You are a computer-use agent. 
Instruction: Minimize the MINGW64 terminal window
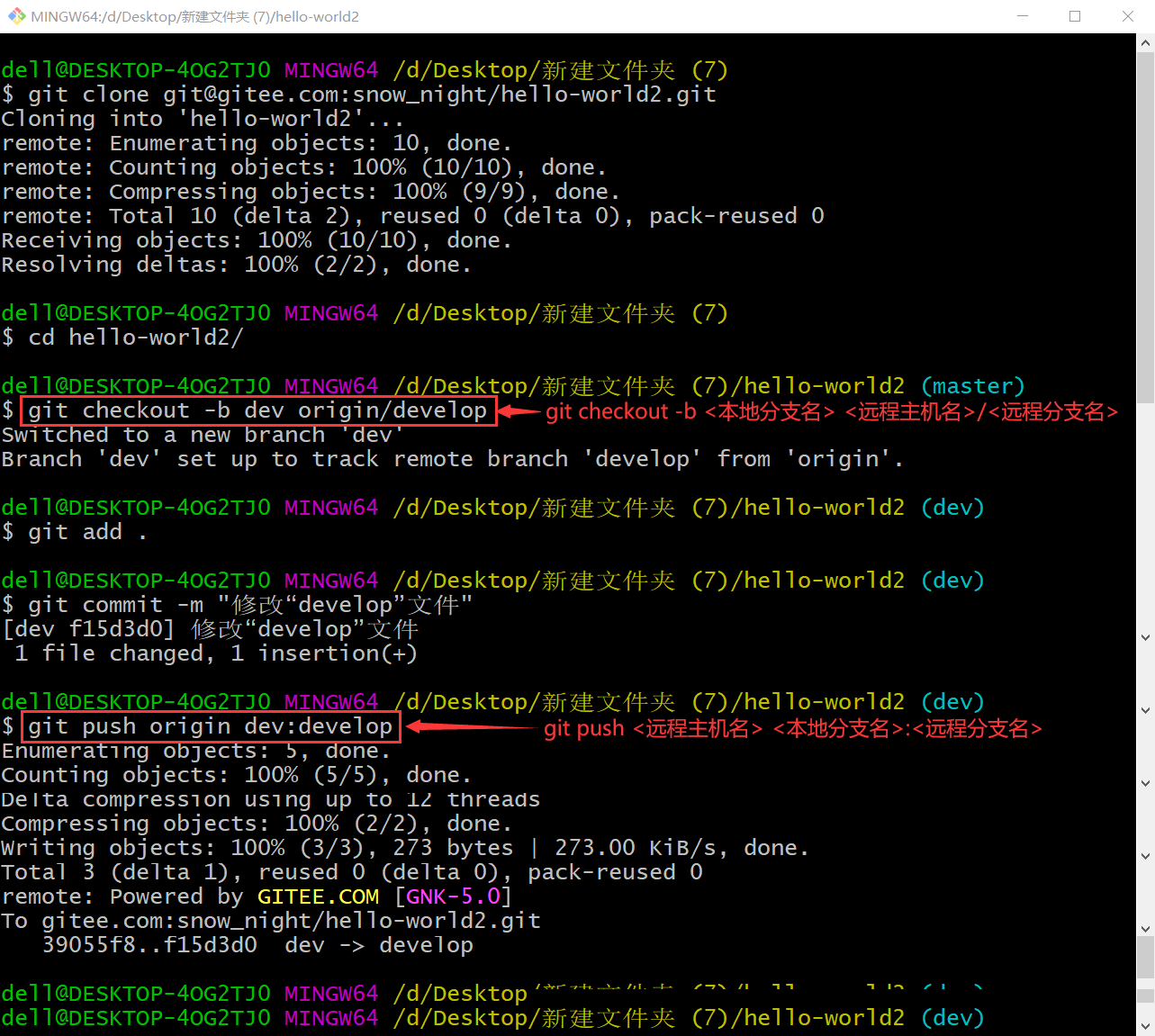1022,16
